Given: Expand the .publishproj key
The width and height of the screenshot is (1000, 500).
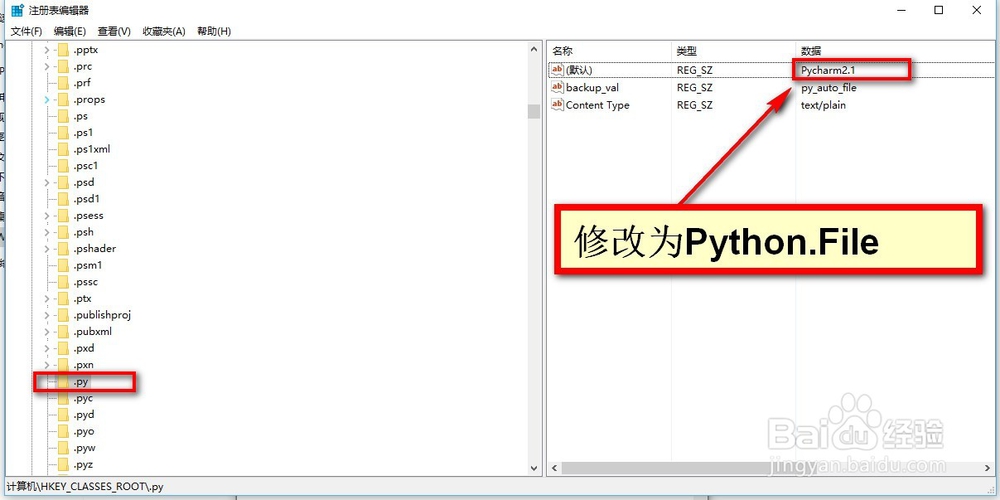Looking at the screenshot, I should (47, 315).
